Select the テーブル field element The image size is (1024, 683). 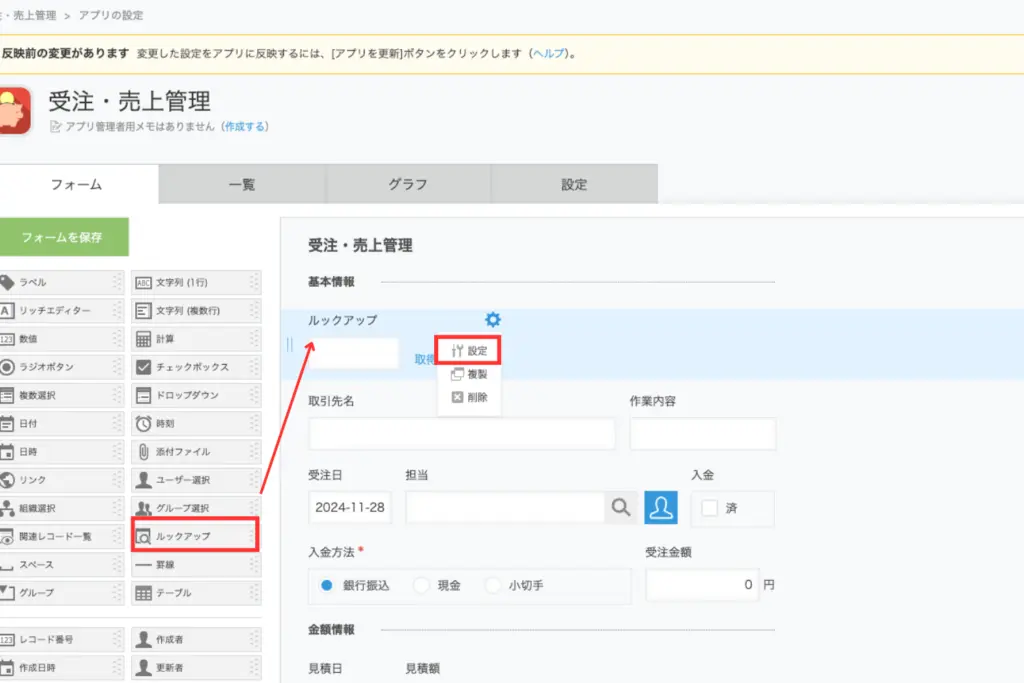194,593
